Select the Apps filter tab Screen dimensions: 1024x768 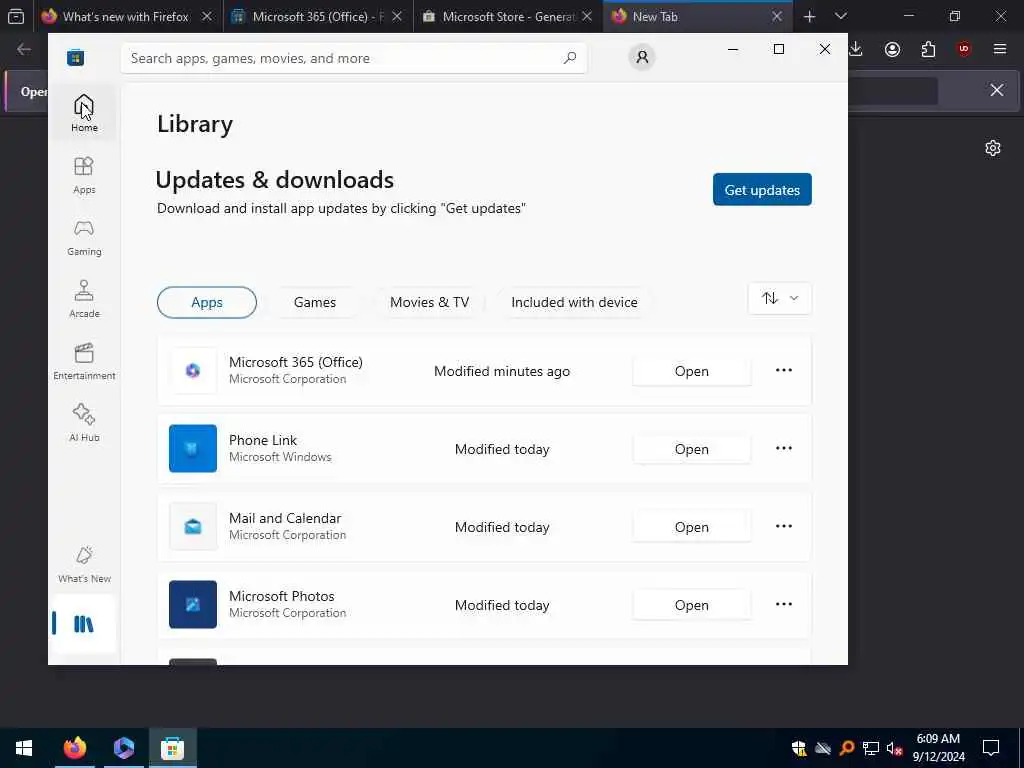tap(207, 302)
